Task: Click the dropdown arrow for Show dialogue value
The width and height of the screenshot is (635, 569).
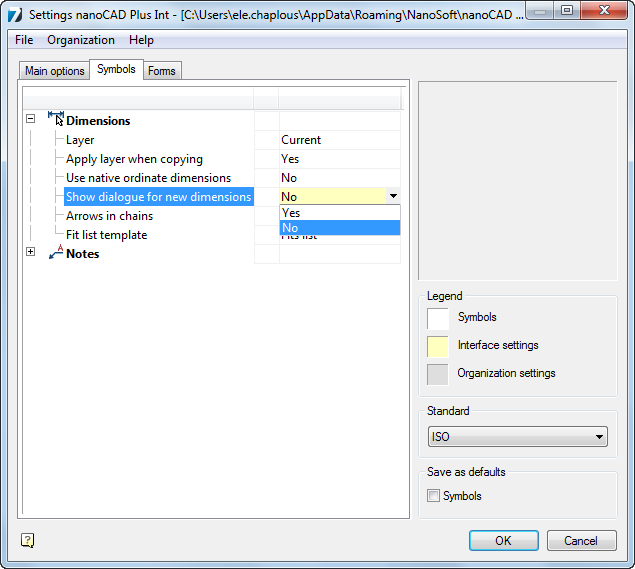Action: [393, 196]
